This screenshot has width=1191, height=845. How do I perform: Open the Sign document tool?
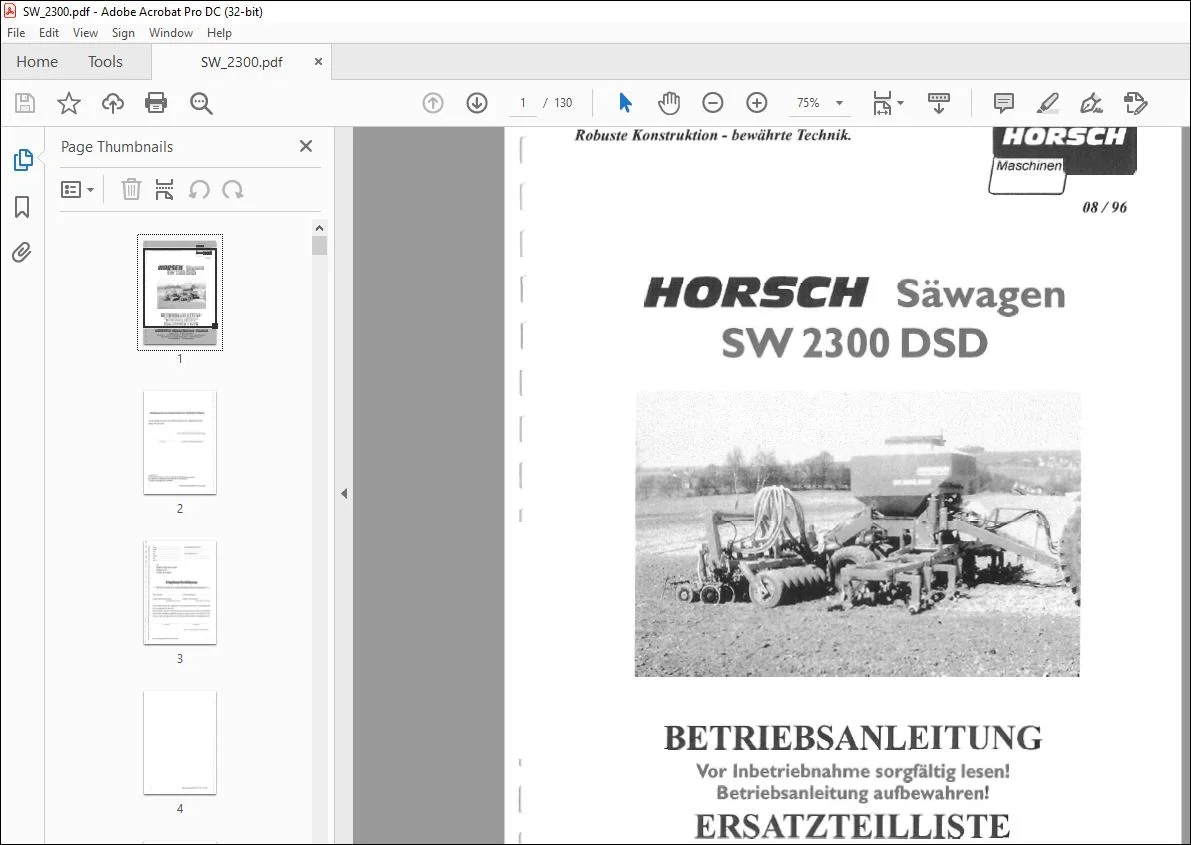(1091, 103)
